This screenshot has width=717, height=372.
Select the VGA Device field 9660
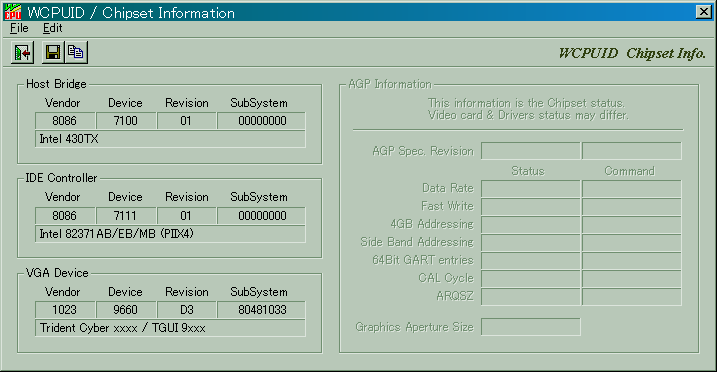click(x=126, y=310)
